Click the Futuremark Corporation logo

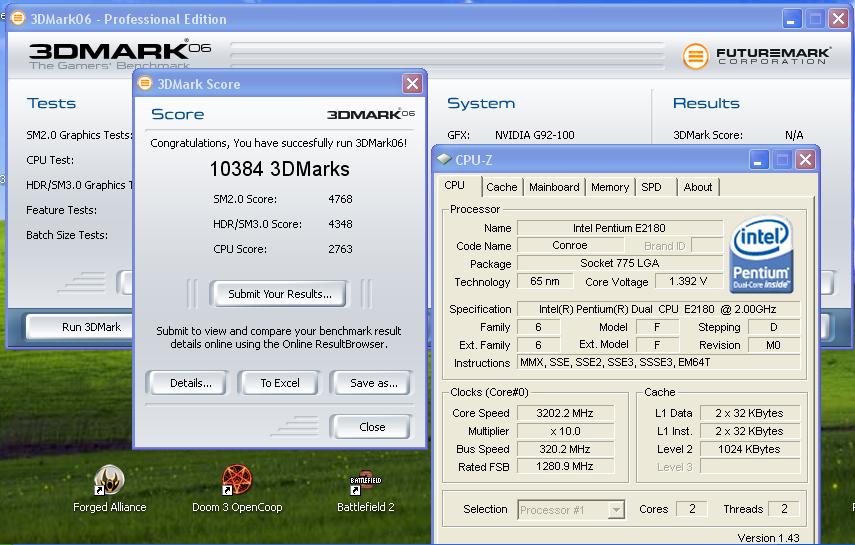[757, 56]
